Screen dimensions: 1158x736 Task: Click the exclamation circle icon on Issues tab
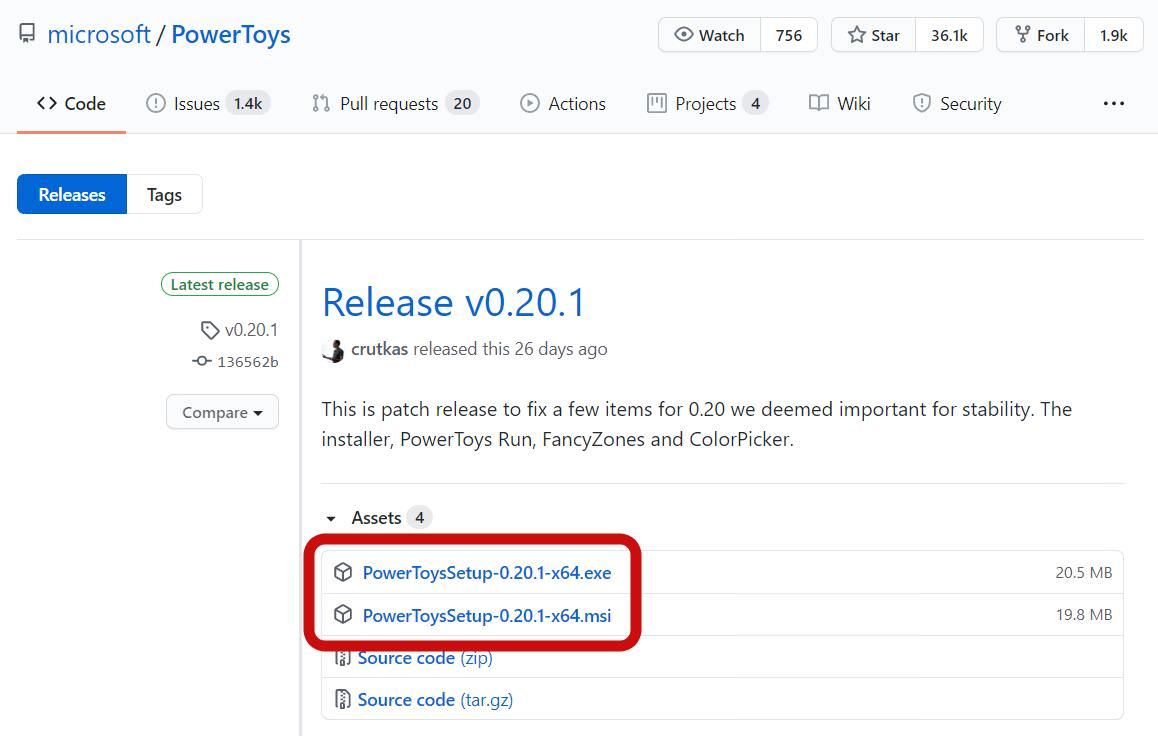(156, 103)
